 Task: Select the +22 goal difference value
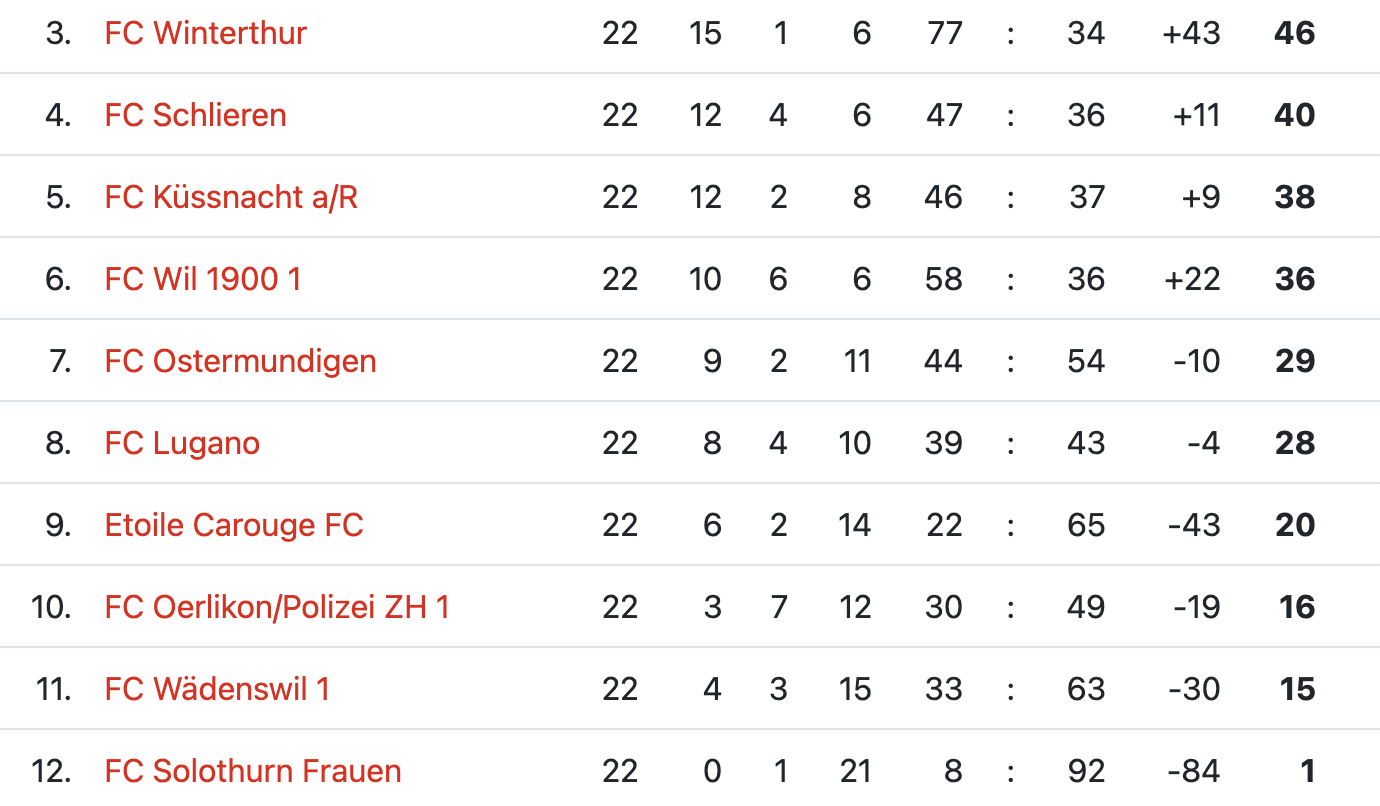click(x=1192, y=279)
